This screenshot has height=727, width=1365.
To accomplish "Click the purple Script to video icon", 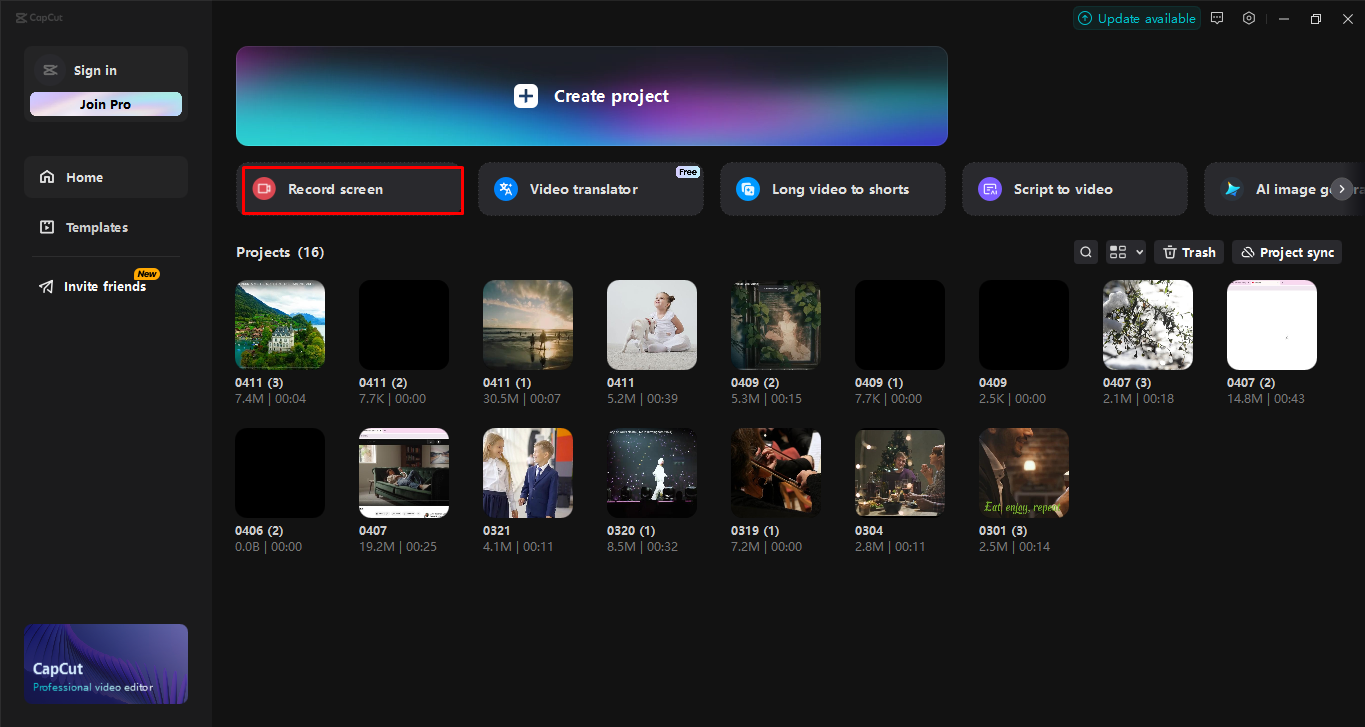I will 990,189.
